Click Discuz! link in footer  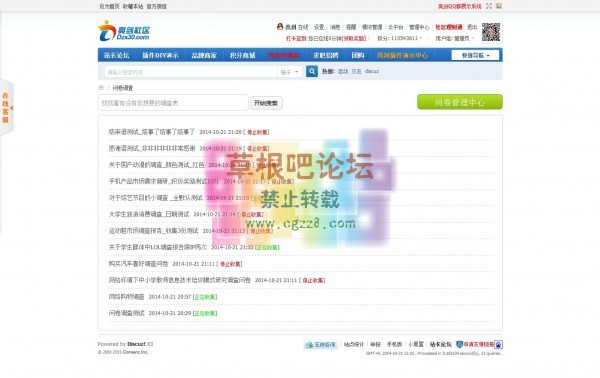137,344
